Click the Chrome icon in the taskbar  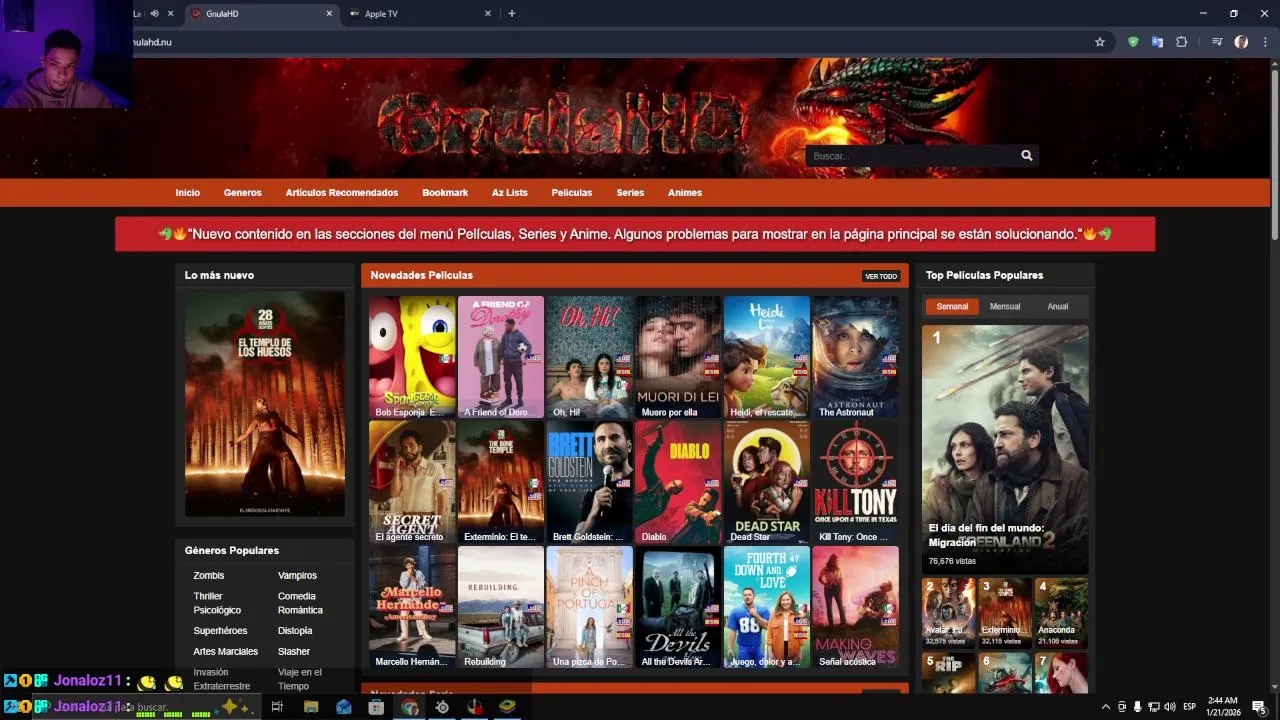point(409,707)
